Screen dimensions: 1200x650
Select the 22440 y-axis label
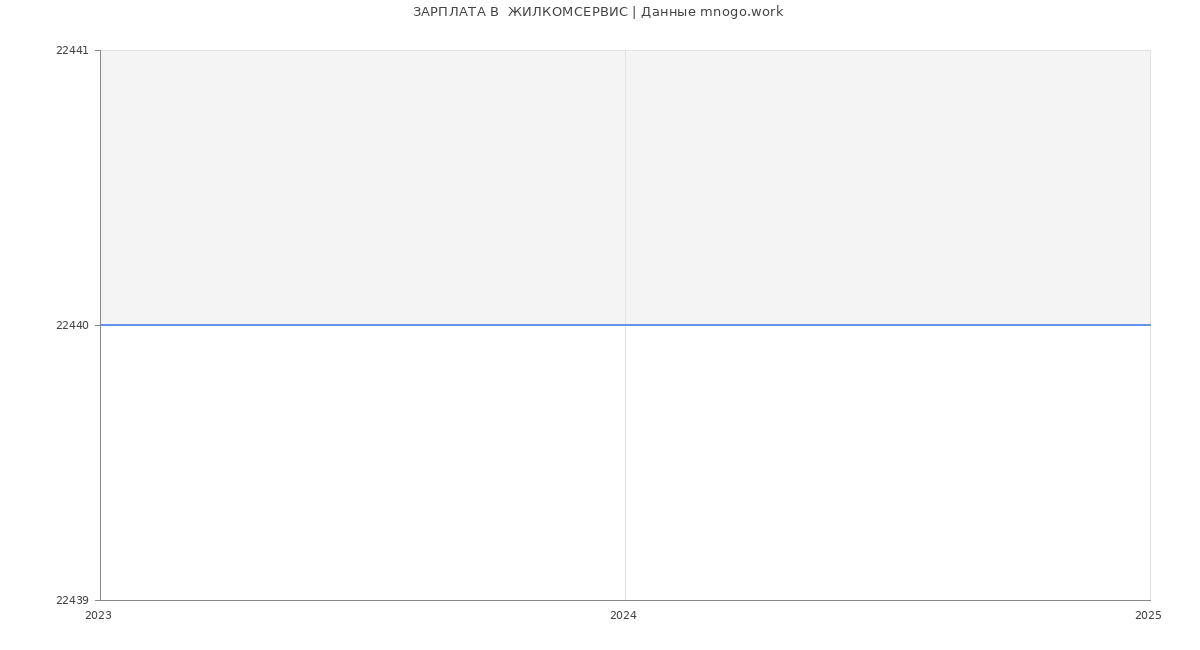pyautogui.click(x=72, y=325)
